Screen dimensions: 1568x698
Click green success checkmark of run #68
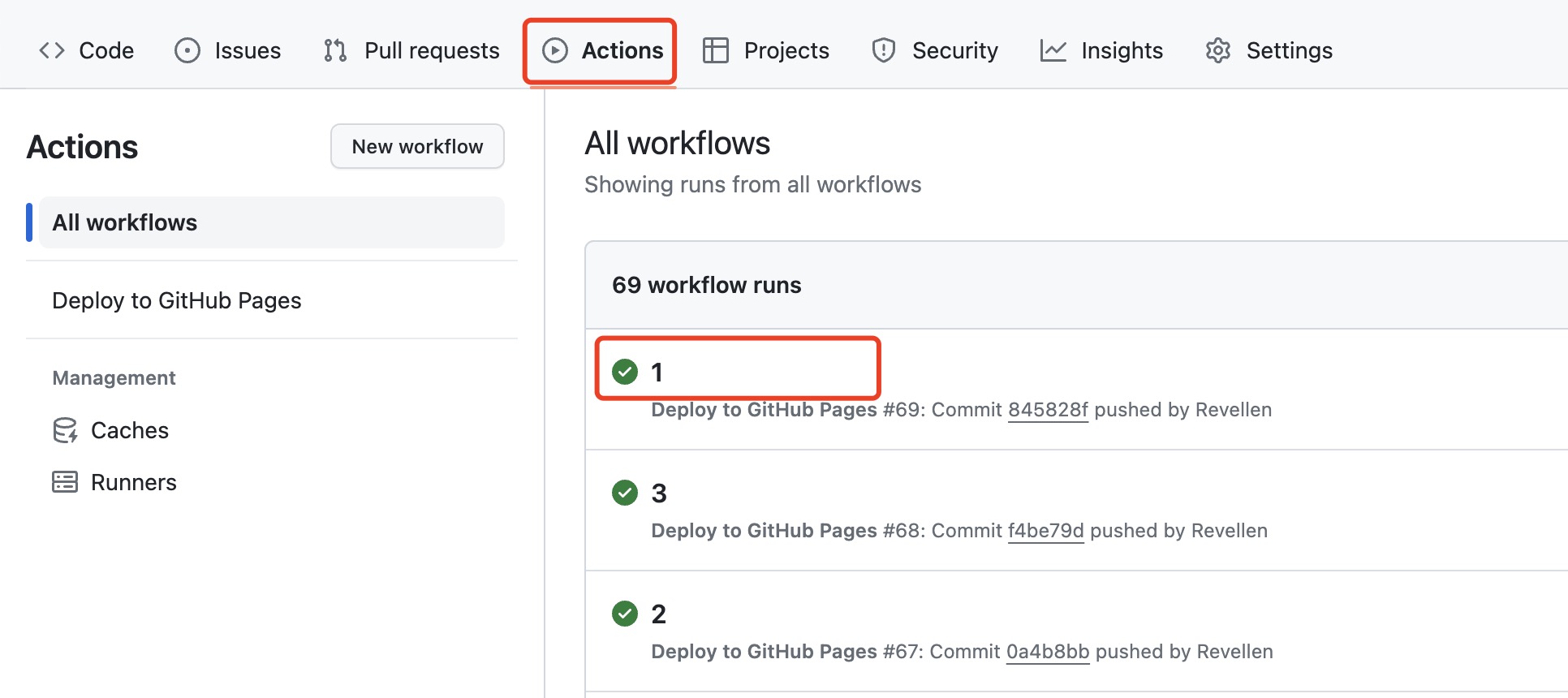click(625, 493)
